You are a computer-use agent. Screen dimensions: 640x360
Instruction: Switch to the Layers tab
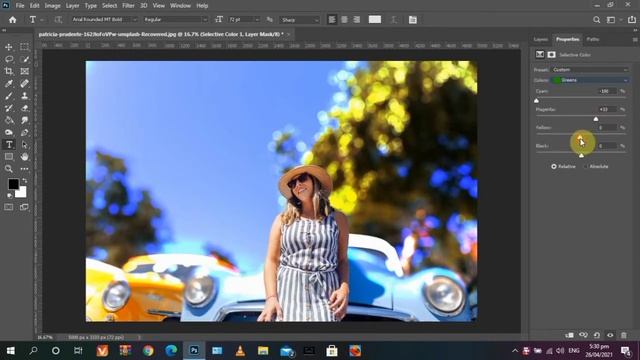[x=541, y=39]
